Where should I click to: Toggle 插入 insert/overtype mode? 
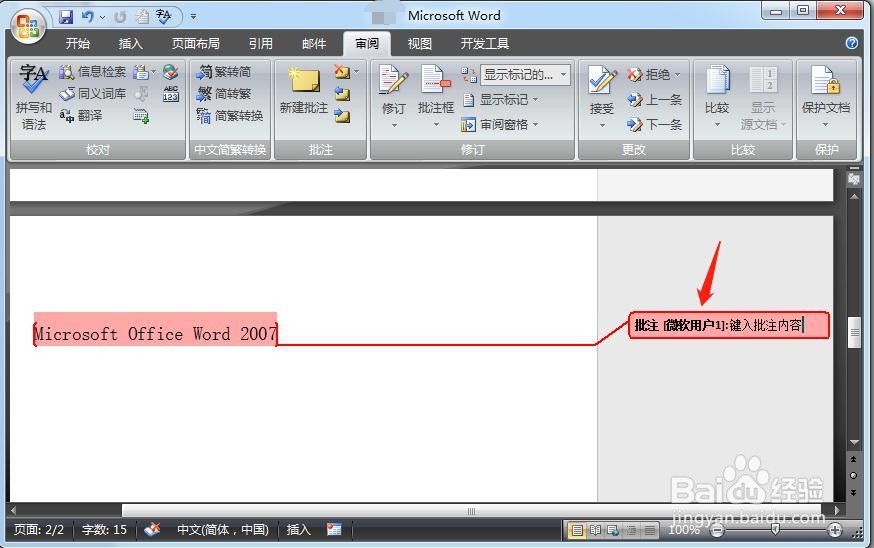coord(298,530)
